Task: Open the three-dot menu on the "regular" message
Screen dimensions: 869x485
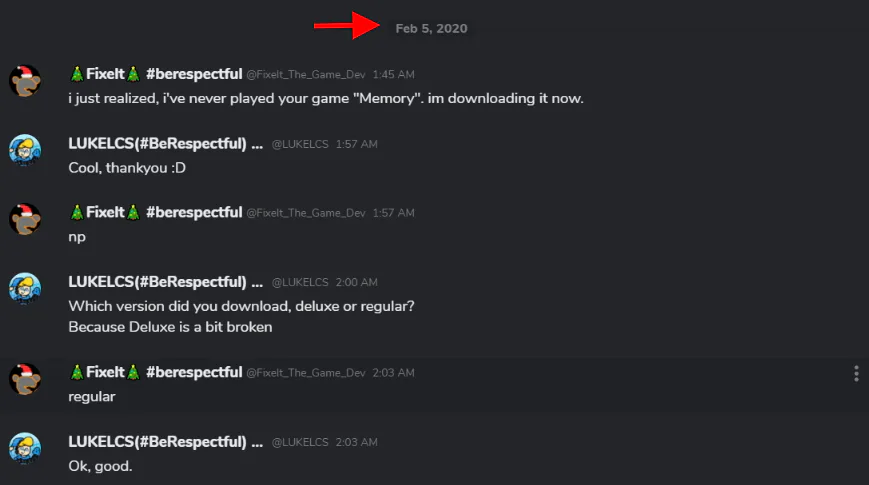Action: [856, 374]
